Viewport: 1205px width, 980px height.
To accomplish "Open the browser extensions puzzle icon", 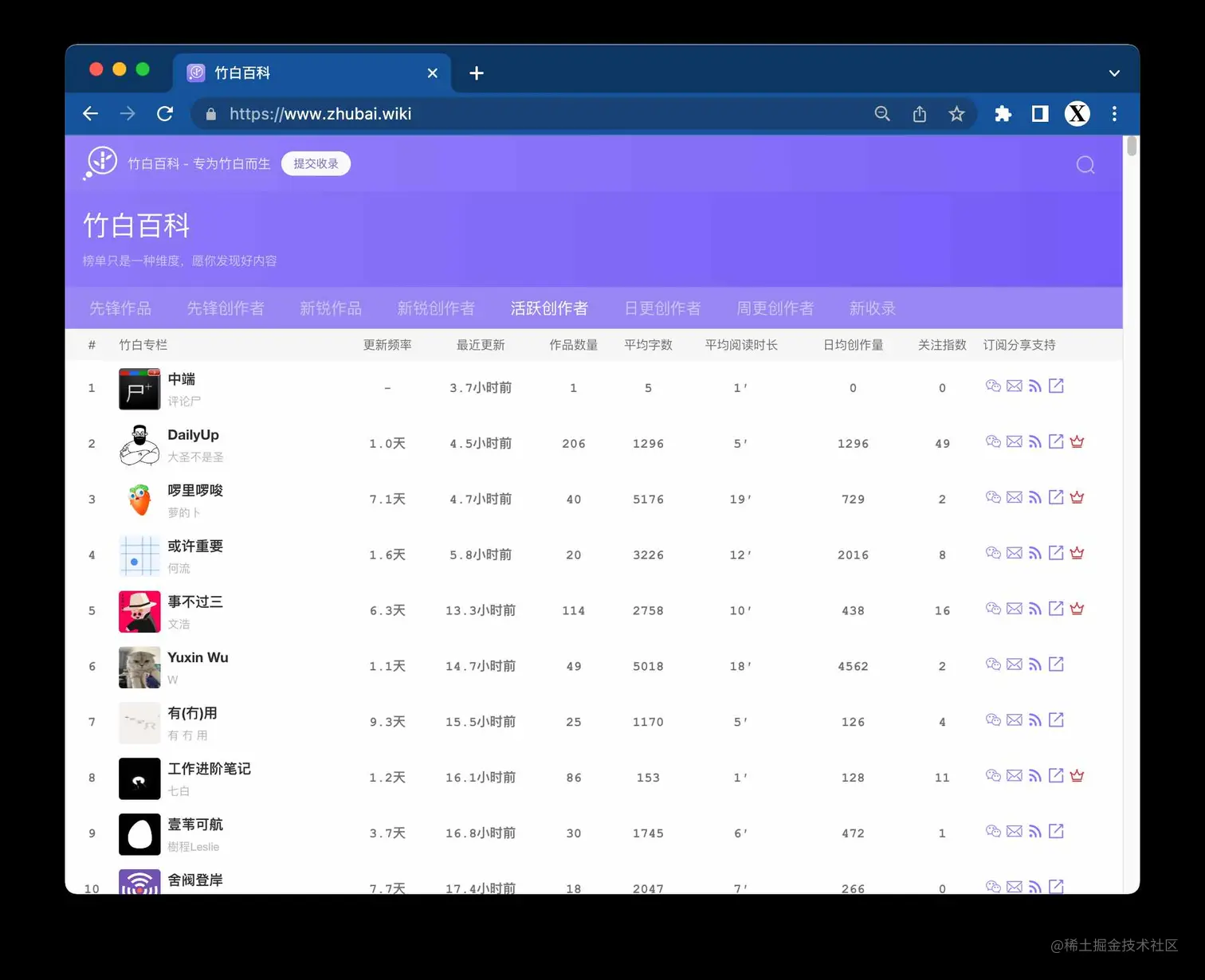I will [x=1003, y=114].
